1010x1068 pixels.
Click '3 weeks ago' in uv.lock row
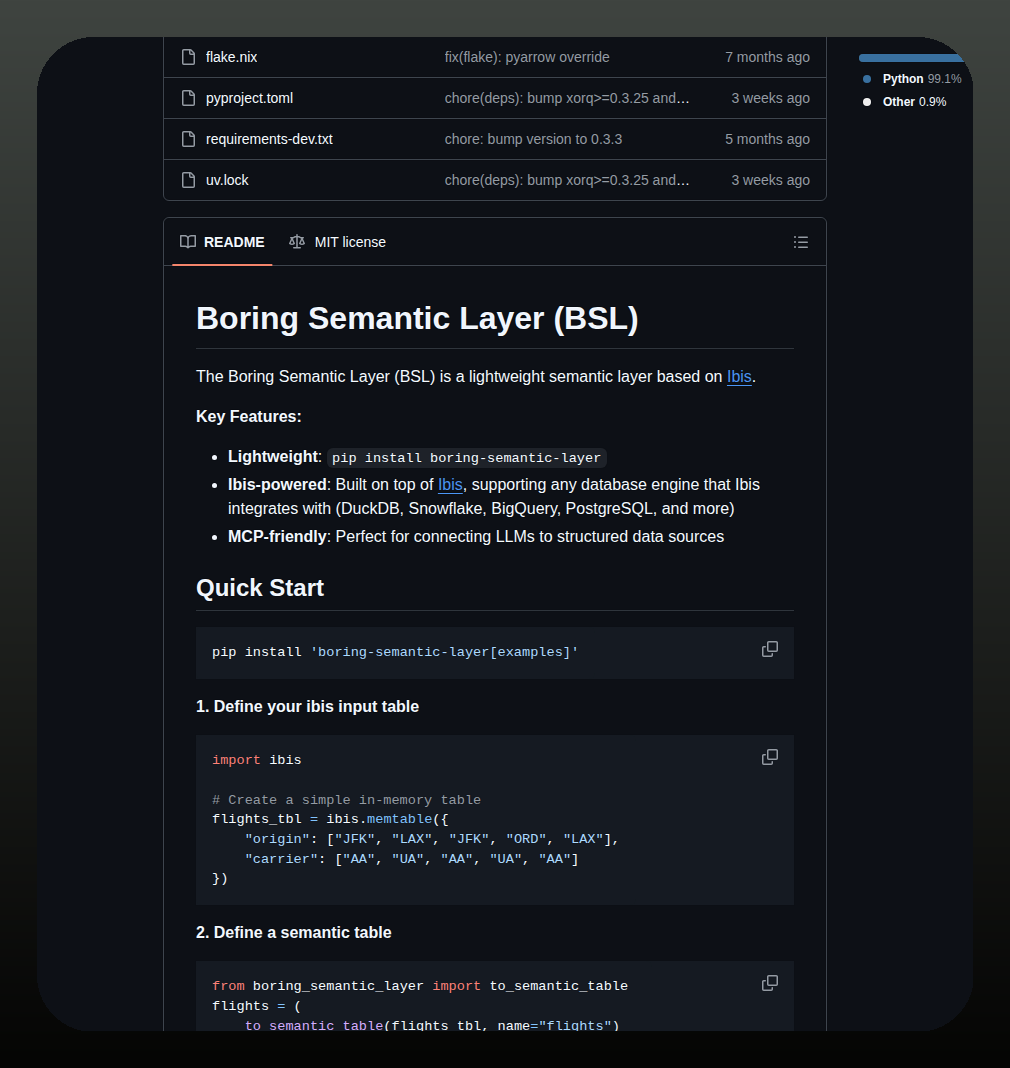pos(770,180)
